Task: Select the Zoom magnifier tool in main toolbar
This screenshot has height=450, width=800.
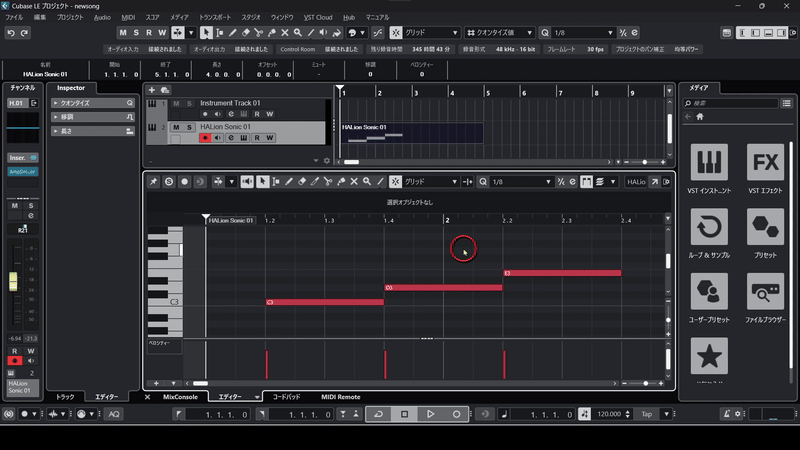Action: tap(297, 33)
